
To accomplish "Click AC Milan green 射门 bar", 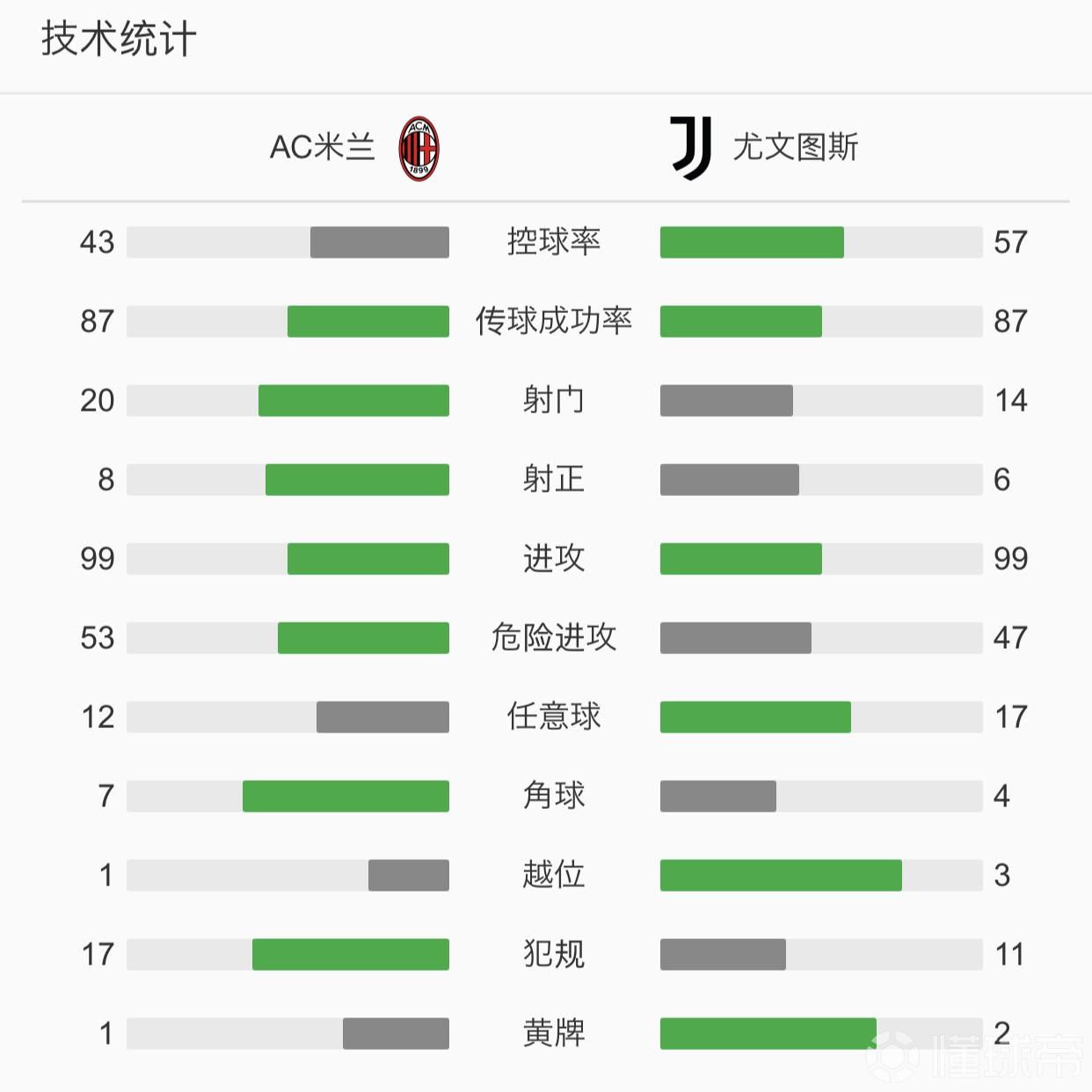I will pyautogui.click(x=353, y=401).
